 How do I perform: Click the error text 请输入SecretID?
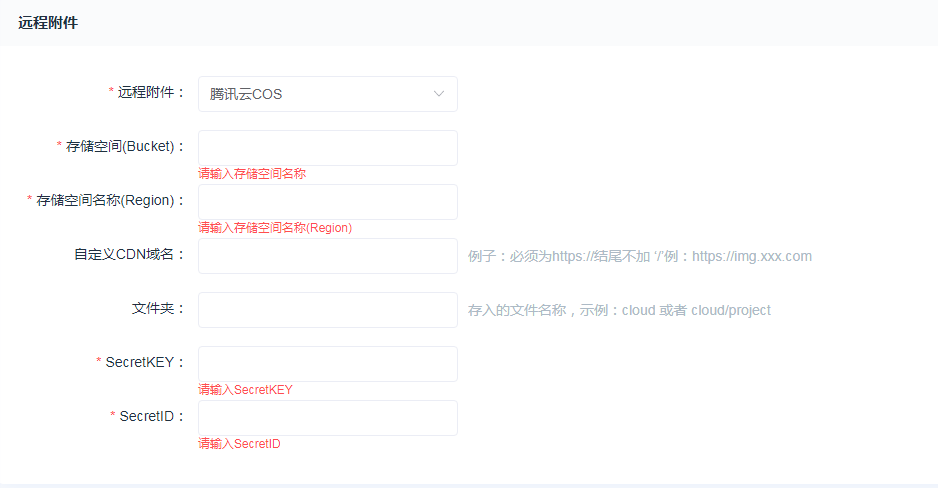[239, 444]
